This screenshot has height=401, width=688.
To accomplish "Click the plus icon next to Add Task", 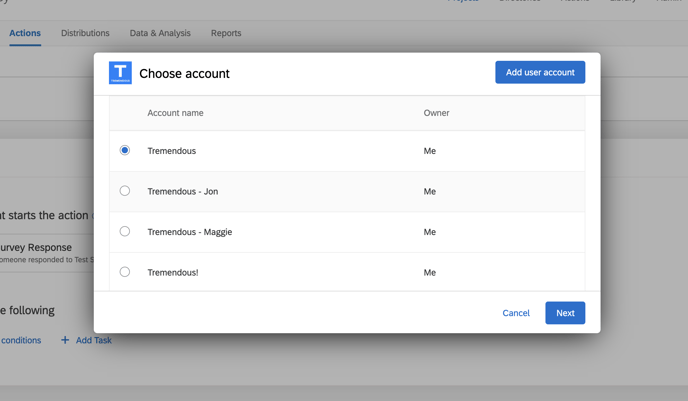I will pyautogui.click(x=65, y=340).
